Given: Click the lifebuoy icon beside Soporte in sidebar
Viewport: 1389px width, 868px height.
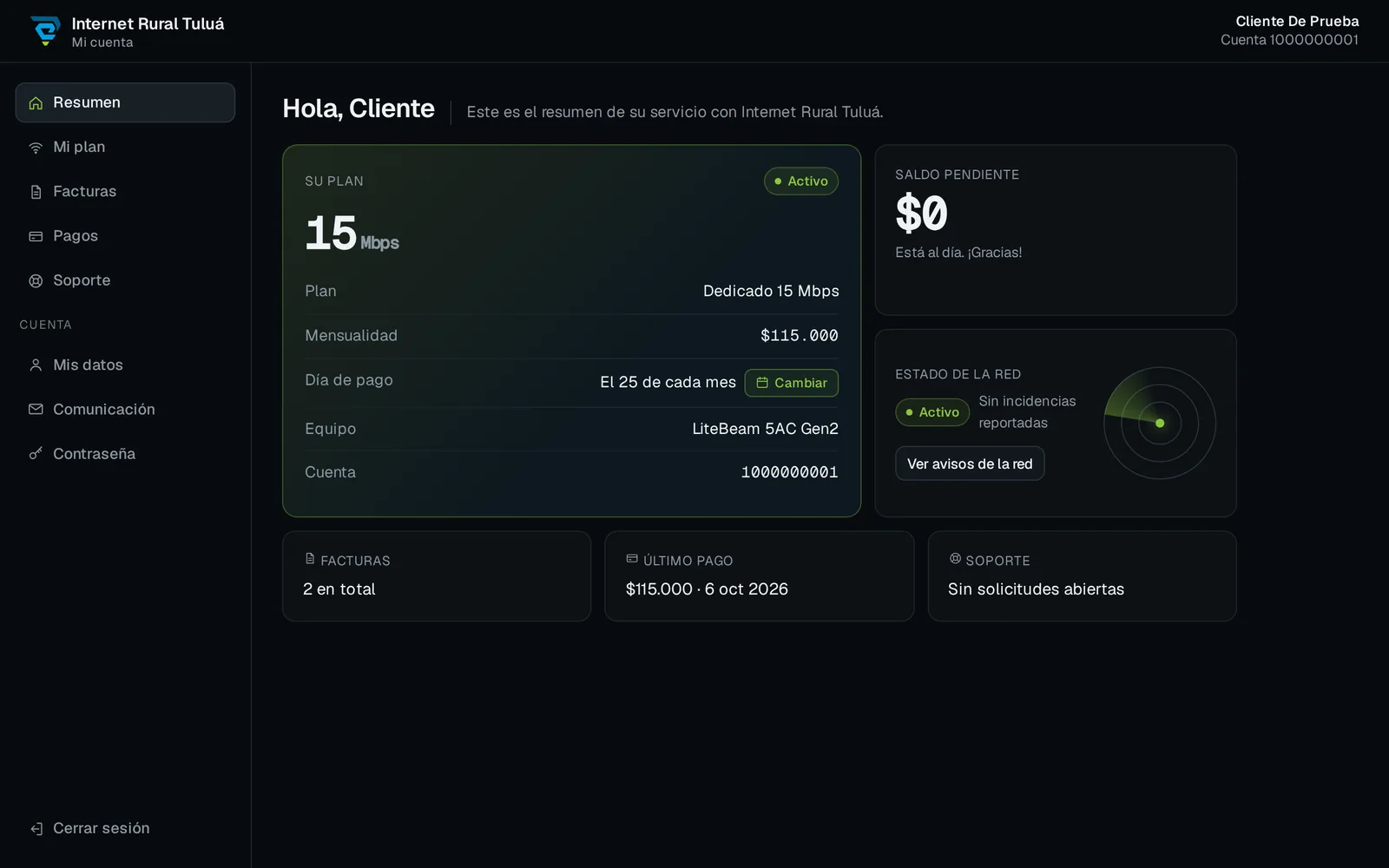Looking at the screenshot, I should point(36,280).
